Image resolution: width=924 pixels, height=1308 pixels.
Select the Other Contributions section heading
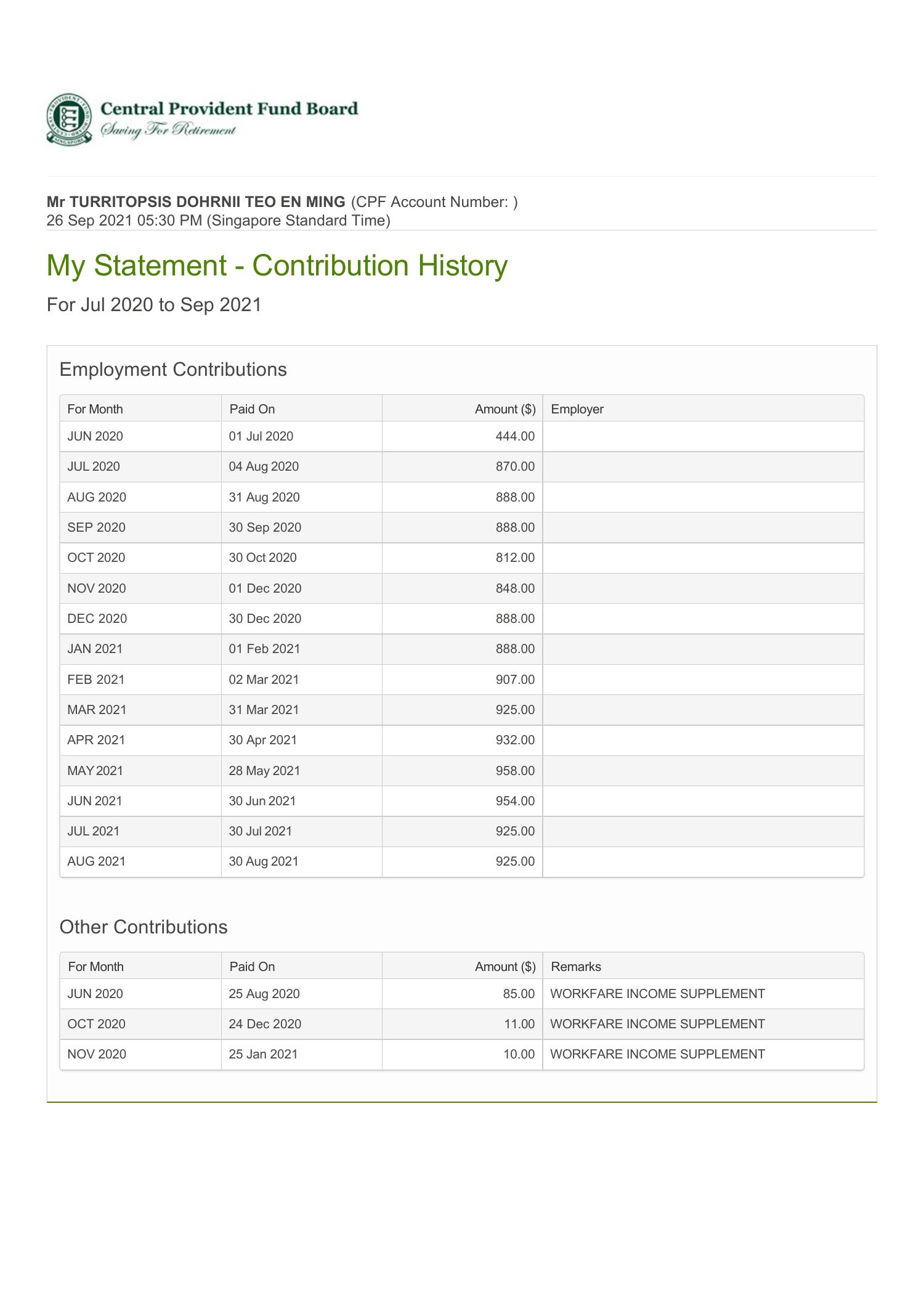pyautogui.click(x=144, y=927)
